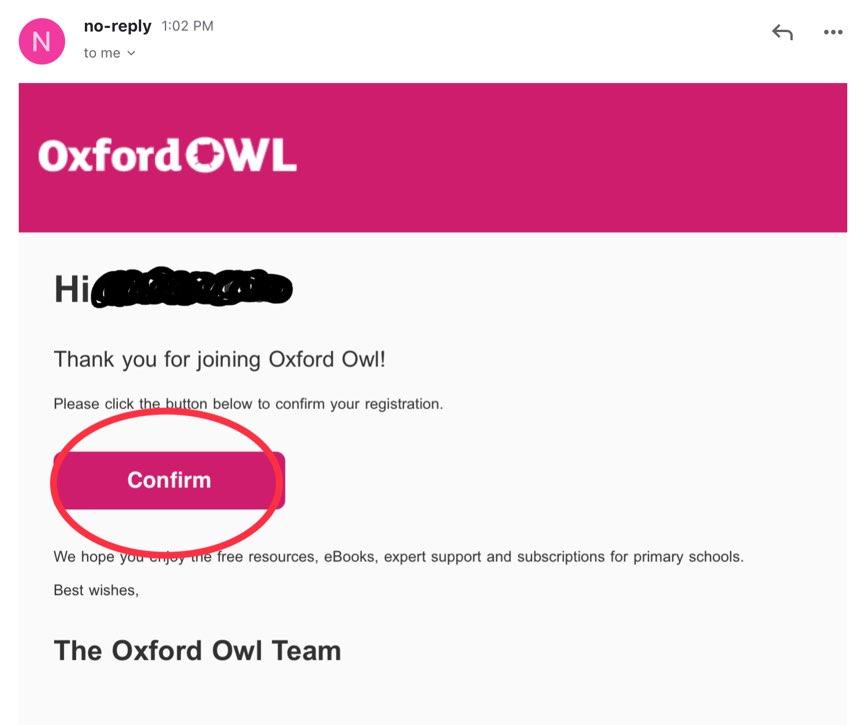Tap the to me recipient label
Image resolution: width=866 pixels, height=725 pixels.
click(102, 53)
